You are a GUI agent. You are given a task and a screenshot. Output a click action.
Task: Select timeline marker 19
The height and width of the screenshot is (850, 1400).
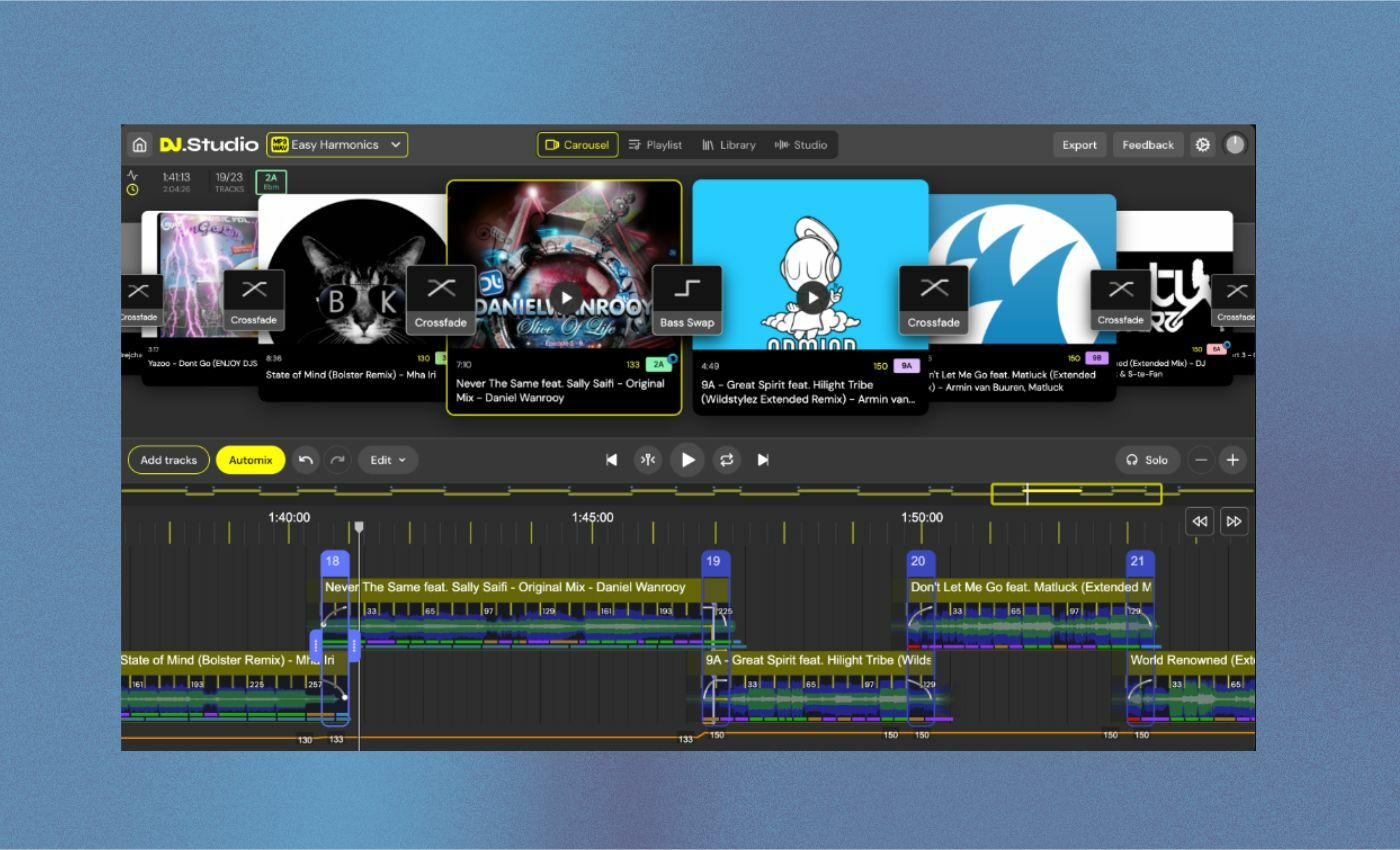[714, 561]
